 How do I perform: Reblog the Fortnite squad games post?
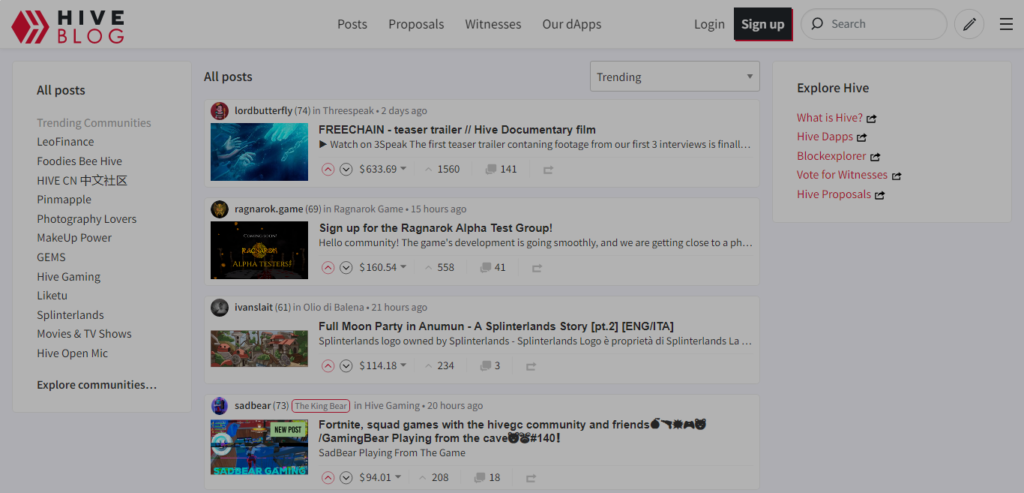(x=531, y=478)
